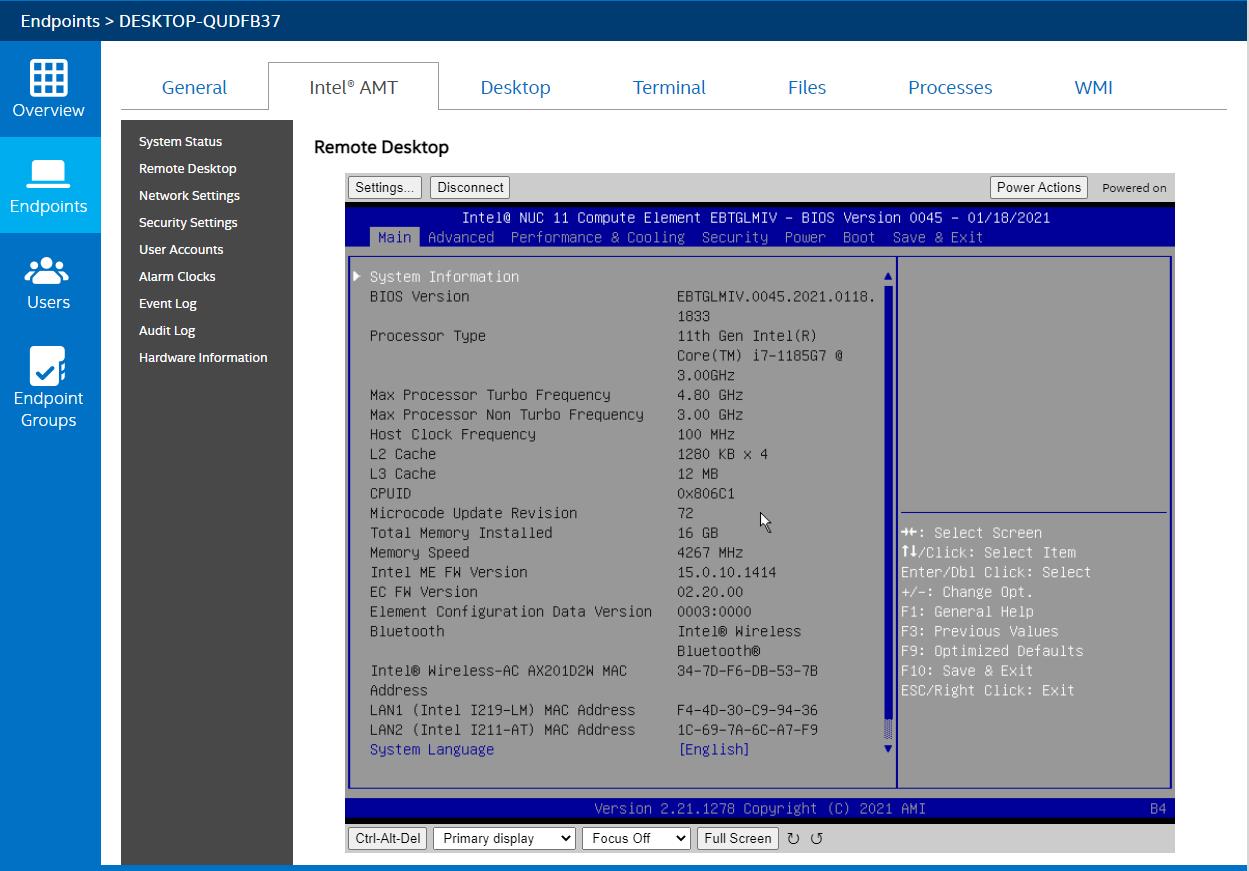Select the BIOS Advanced menu
This screenshot has height=871, width=1249.
tap(460, 237)
